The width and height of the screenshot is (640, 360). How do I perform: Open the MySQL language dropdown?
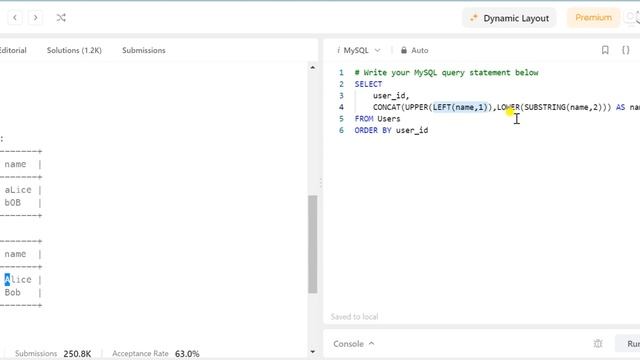(x=362, y=50)
